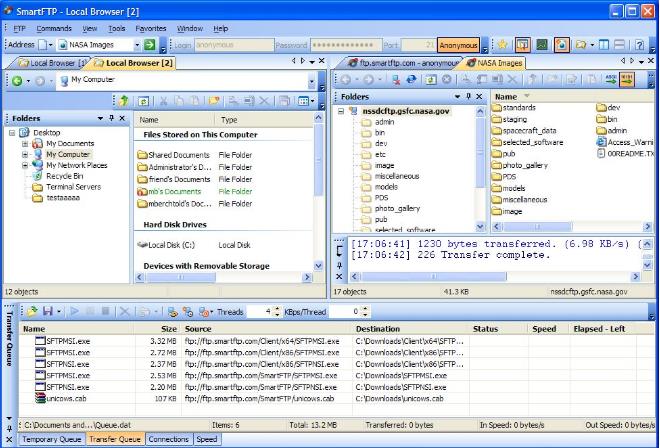Toggle the Anonymous login button
This screenshot has width=660, height=448.
458,45
